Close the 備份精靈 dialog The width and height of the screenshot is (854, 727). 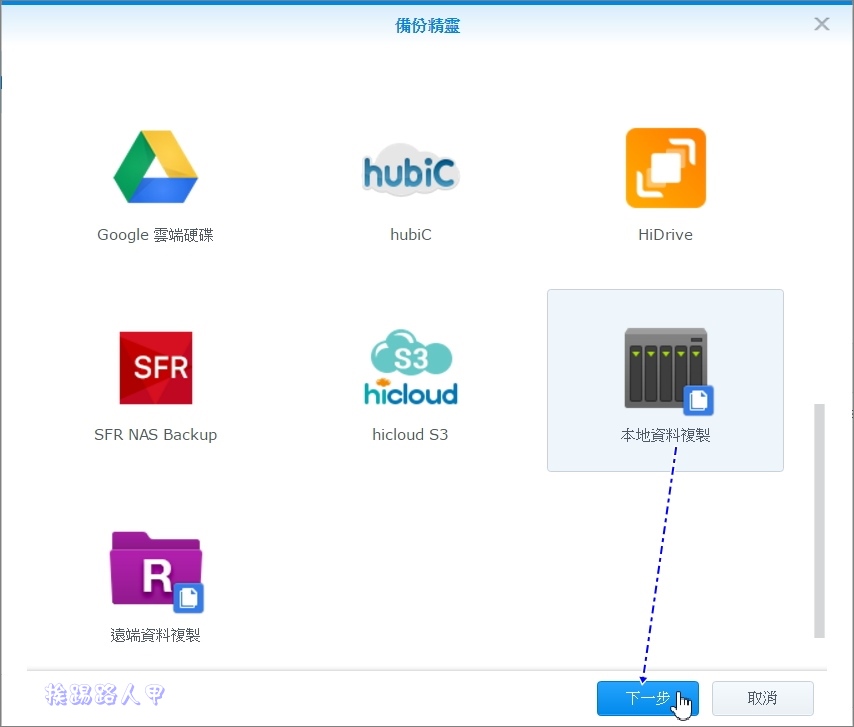point(821,24)
